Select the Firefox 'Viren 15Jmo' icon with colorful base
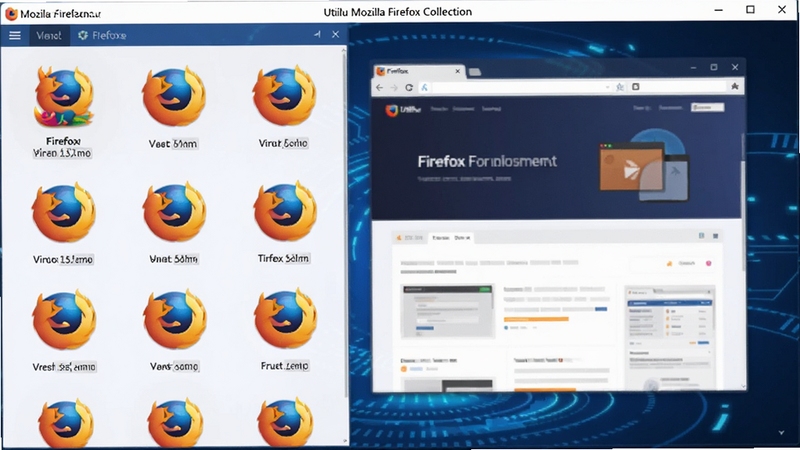The image size is (800, 450). click(x=64, y=96)
